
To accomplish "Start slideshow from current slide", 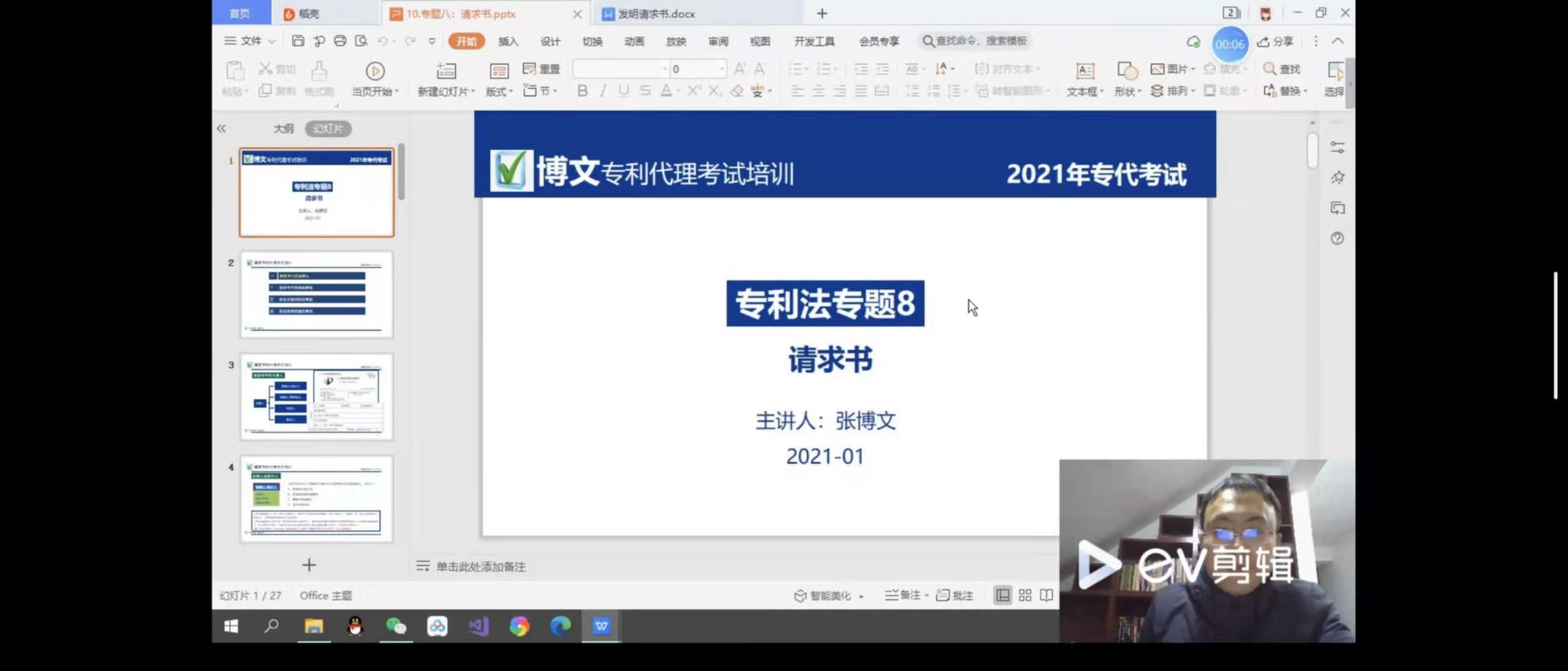I will [374, 71].
